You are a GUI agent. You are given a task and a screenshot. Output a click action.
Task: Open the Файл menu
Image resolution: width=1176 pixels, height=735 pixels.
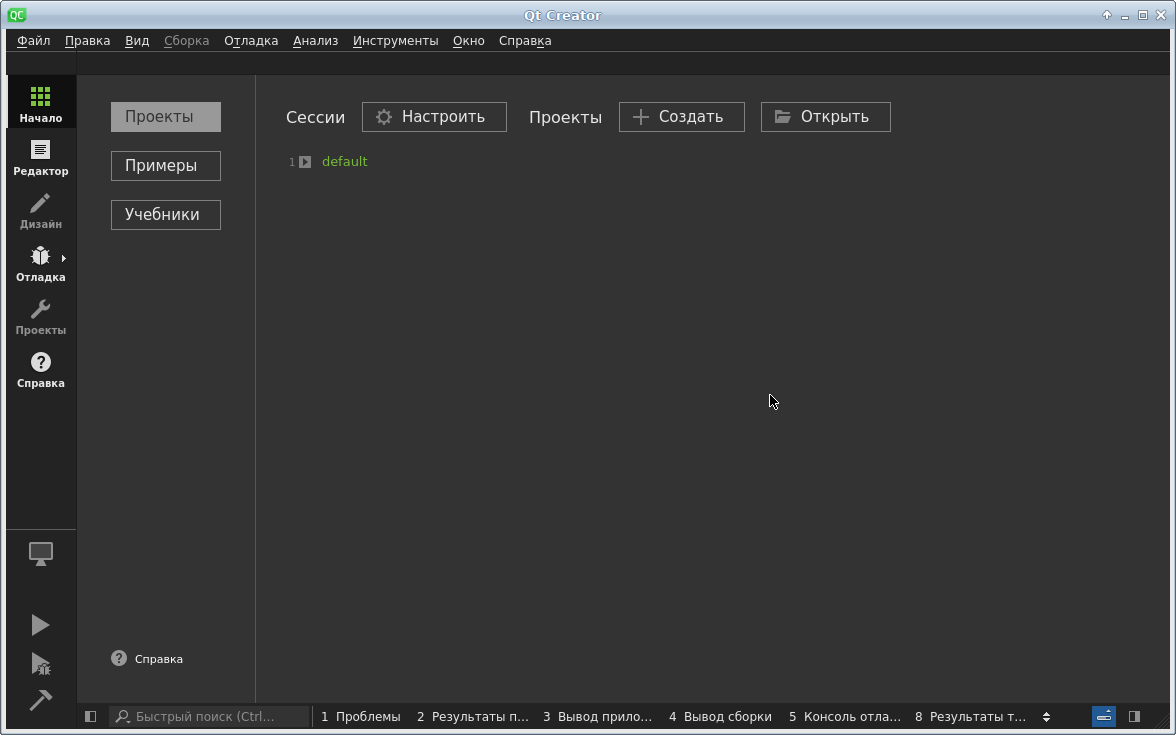tap(33, 41)
